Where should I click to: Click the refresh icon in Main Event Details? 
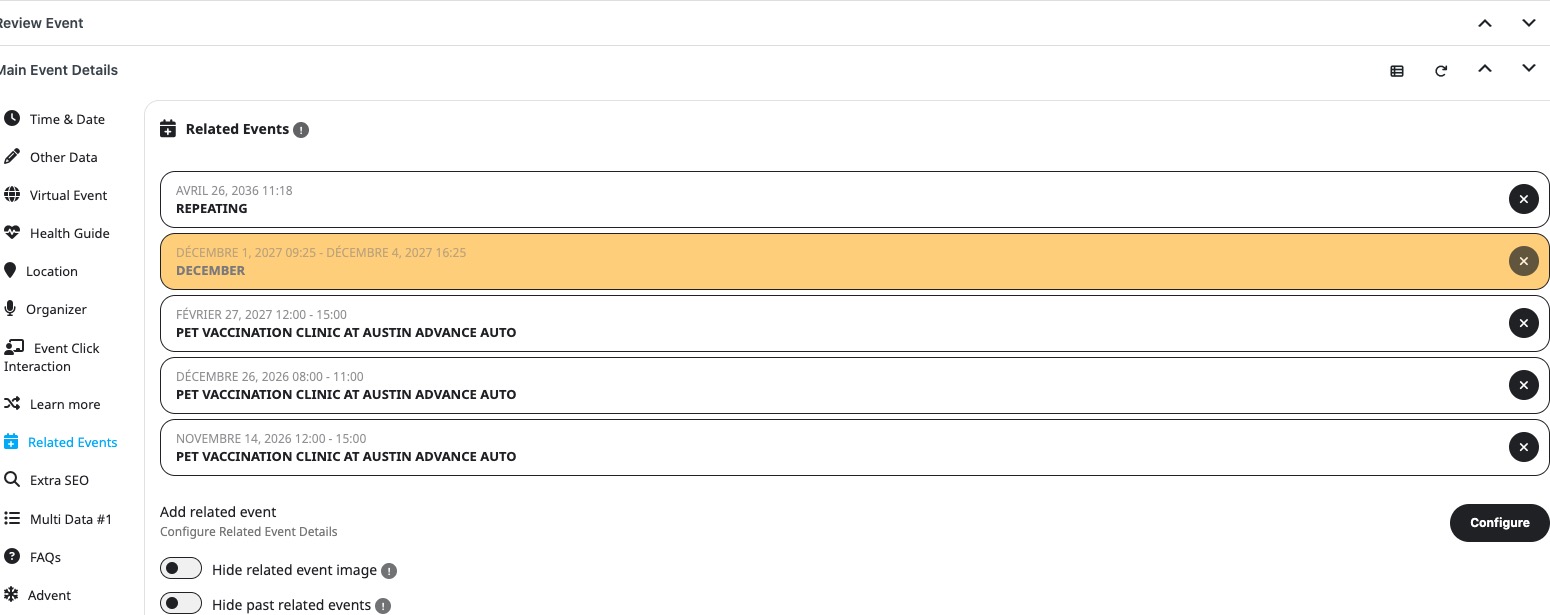1441,71
